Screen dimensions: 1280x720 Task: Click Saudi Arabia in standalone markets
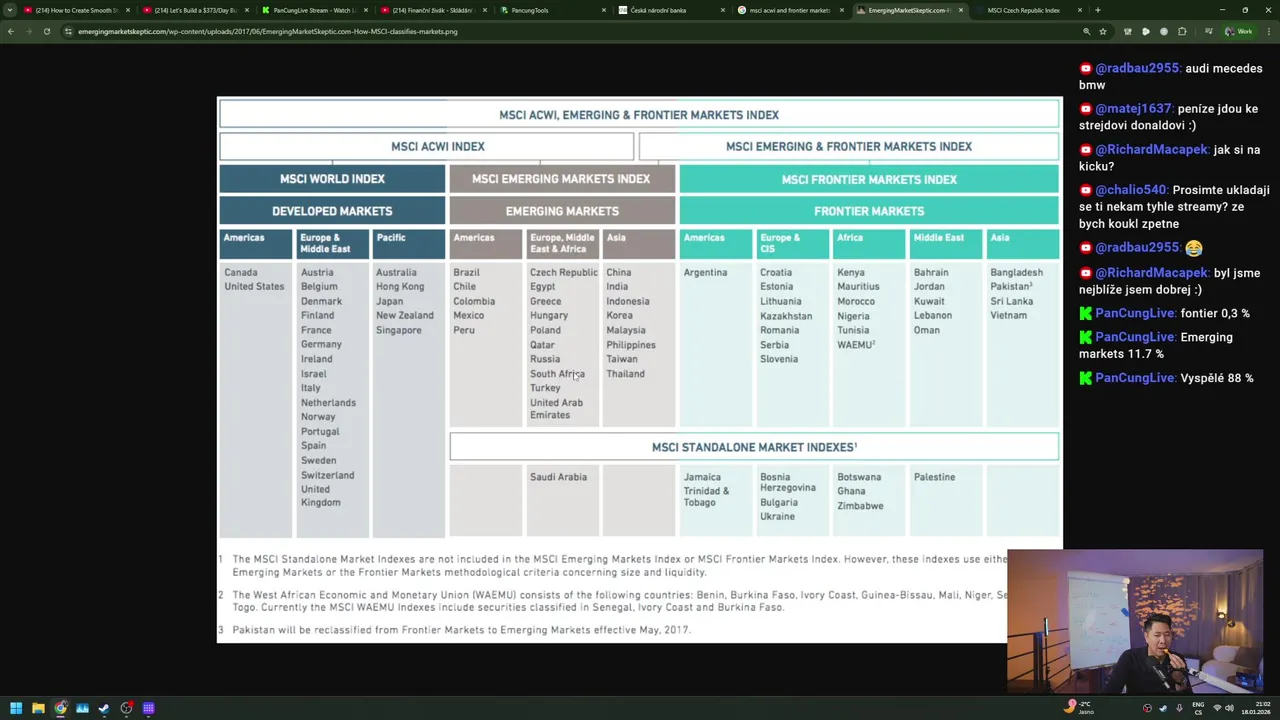click(x=558, y=477)
